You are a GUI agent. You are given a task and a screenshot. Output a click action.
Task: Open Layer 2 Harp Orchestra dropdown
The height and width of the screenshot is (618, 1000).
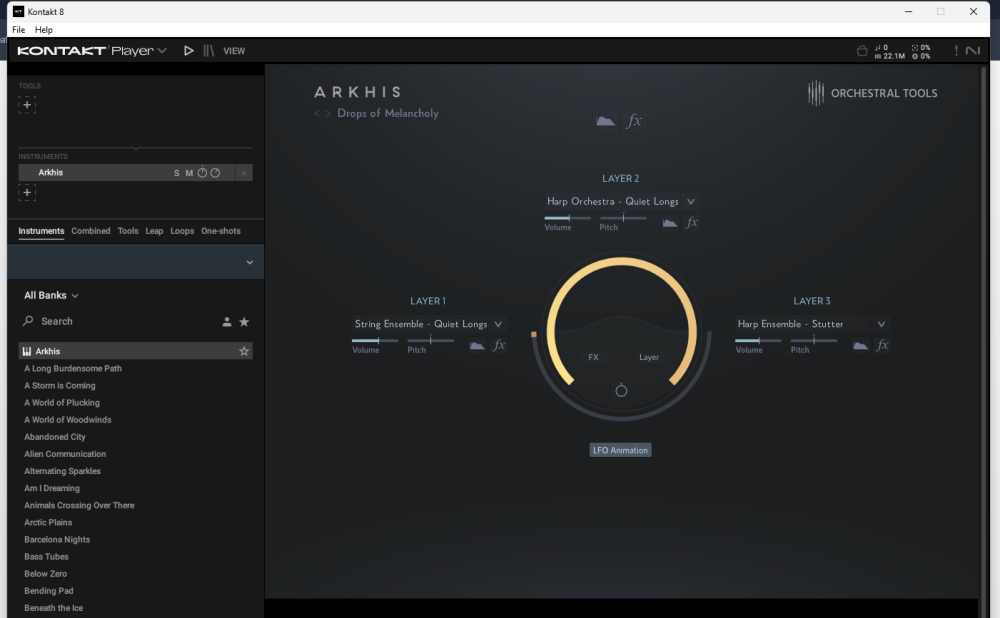pyautogui.click(x=621, y=202)
